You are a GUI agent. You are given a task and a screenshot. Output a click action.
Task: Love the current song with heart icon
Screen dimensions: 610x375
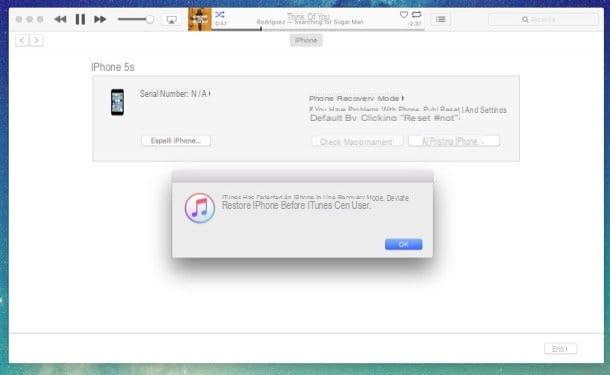[x=404, y=14]
